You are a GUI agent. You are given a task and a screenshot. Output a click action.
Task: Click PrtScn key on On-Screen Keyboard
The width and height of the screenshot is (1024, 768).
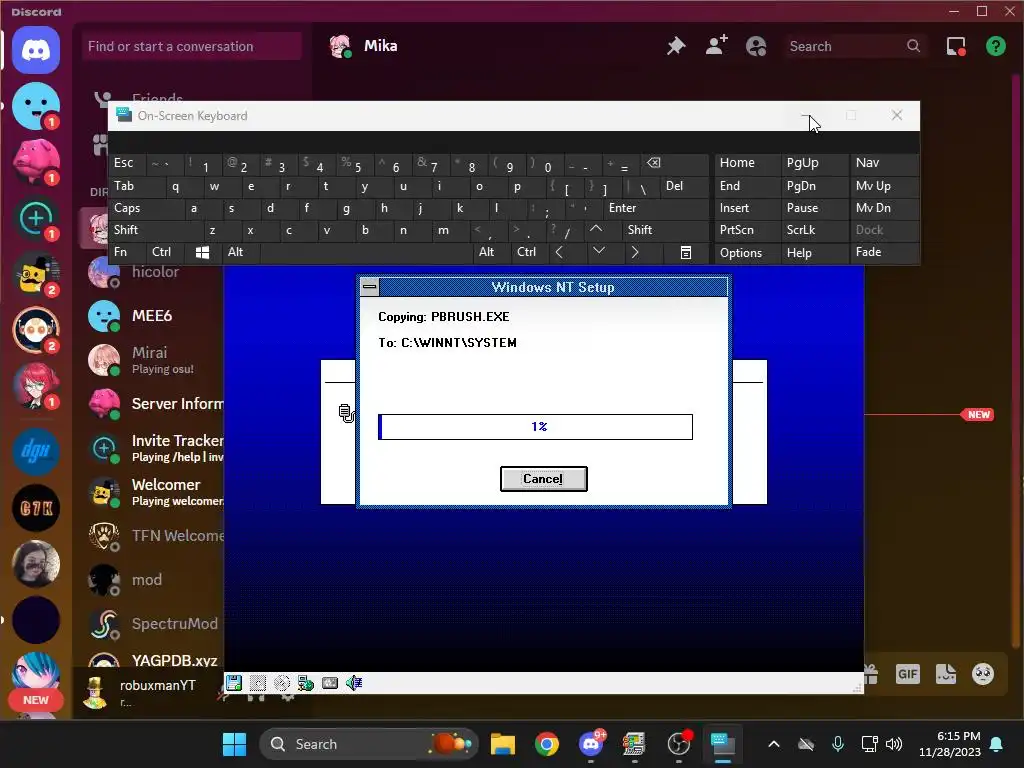748,230
